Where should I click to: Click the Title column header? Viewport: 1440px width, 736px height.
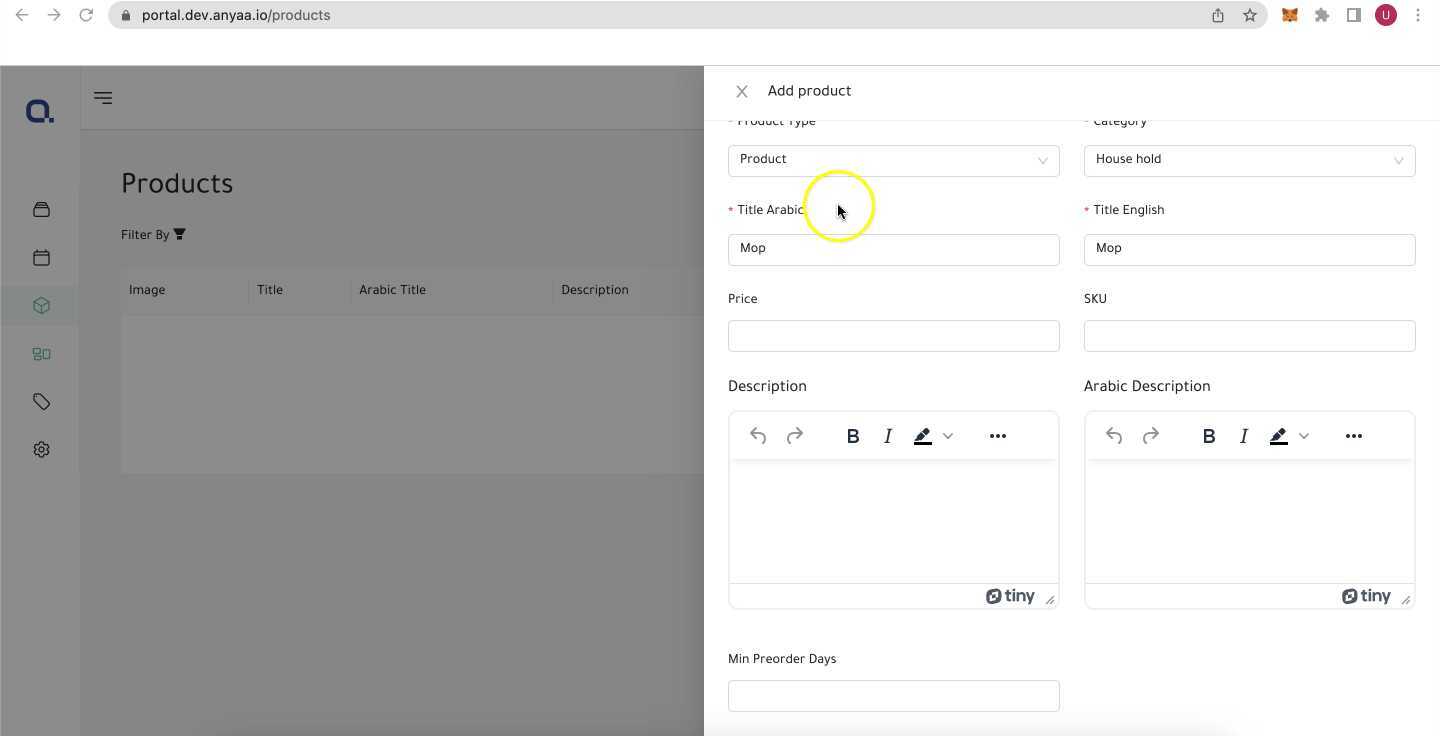(269, 289)
